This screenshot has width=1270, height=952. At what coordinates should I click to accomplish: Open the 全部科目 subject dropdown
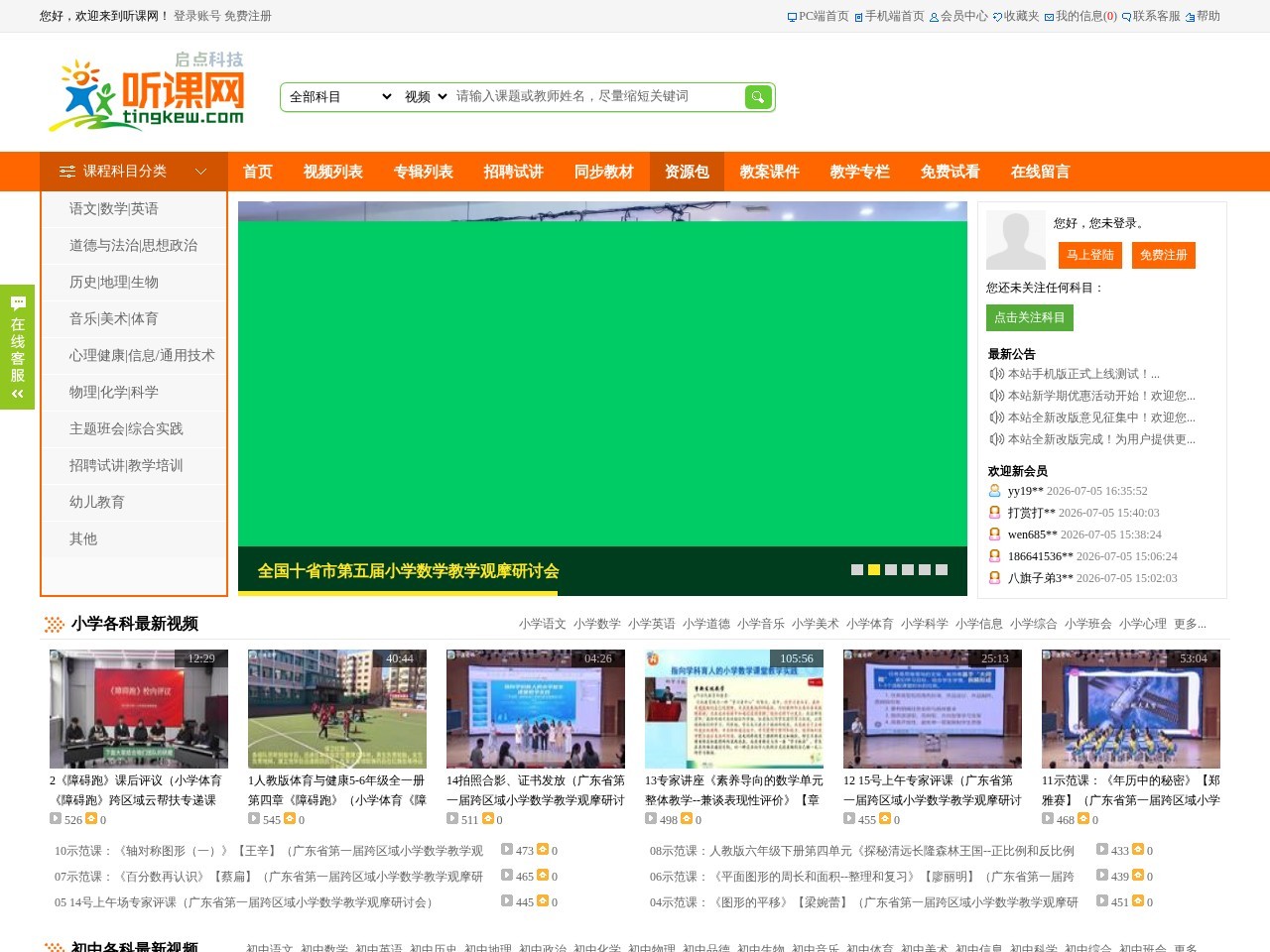click(x=339, y=96)
